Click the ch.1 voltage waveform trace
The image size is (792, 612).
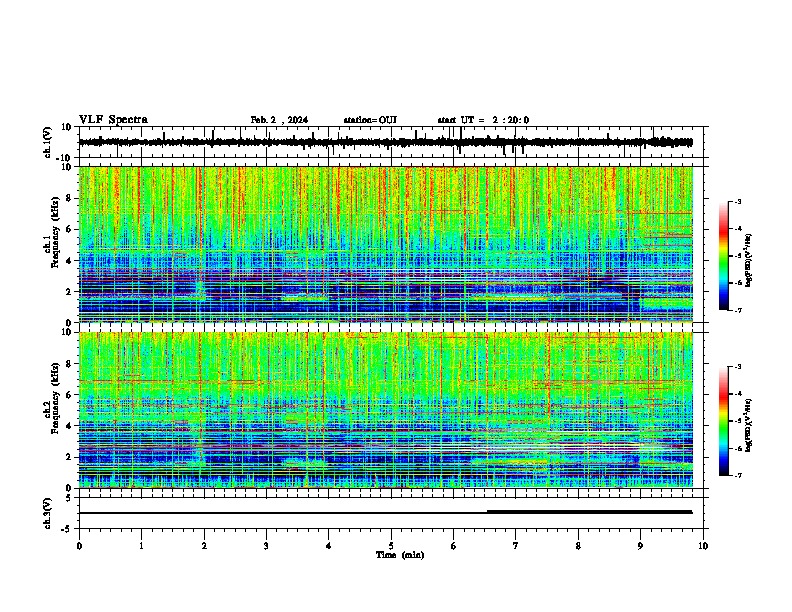[x=385, y=142]
